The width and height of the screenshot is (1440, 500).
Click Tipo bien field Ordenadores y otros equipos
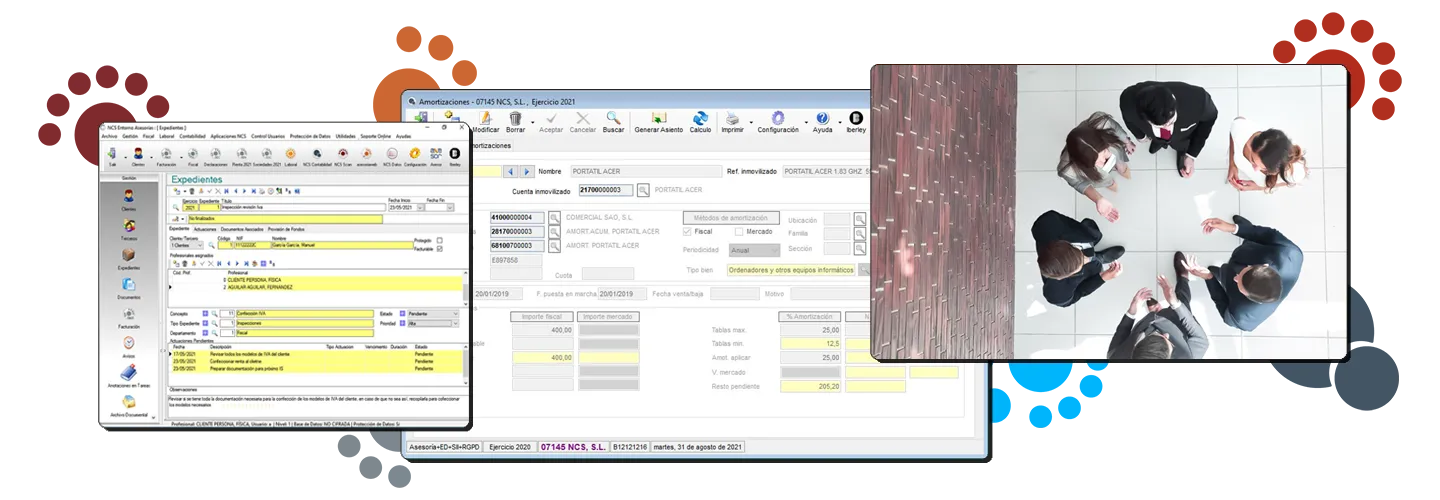(791, 270)
